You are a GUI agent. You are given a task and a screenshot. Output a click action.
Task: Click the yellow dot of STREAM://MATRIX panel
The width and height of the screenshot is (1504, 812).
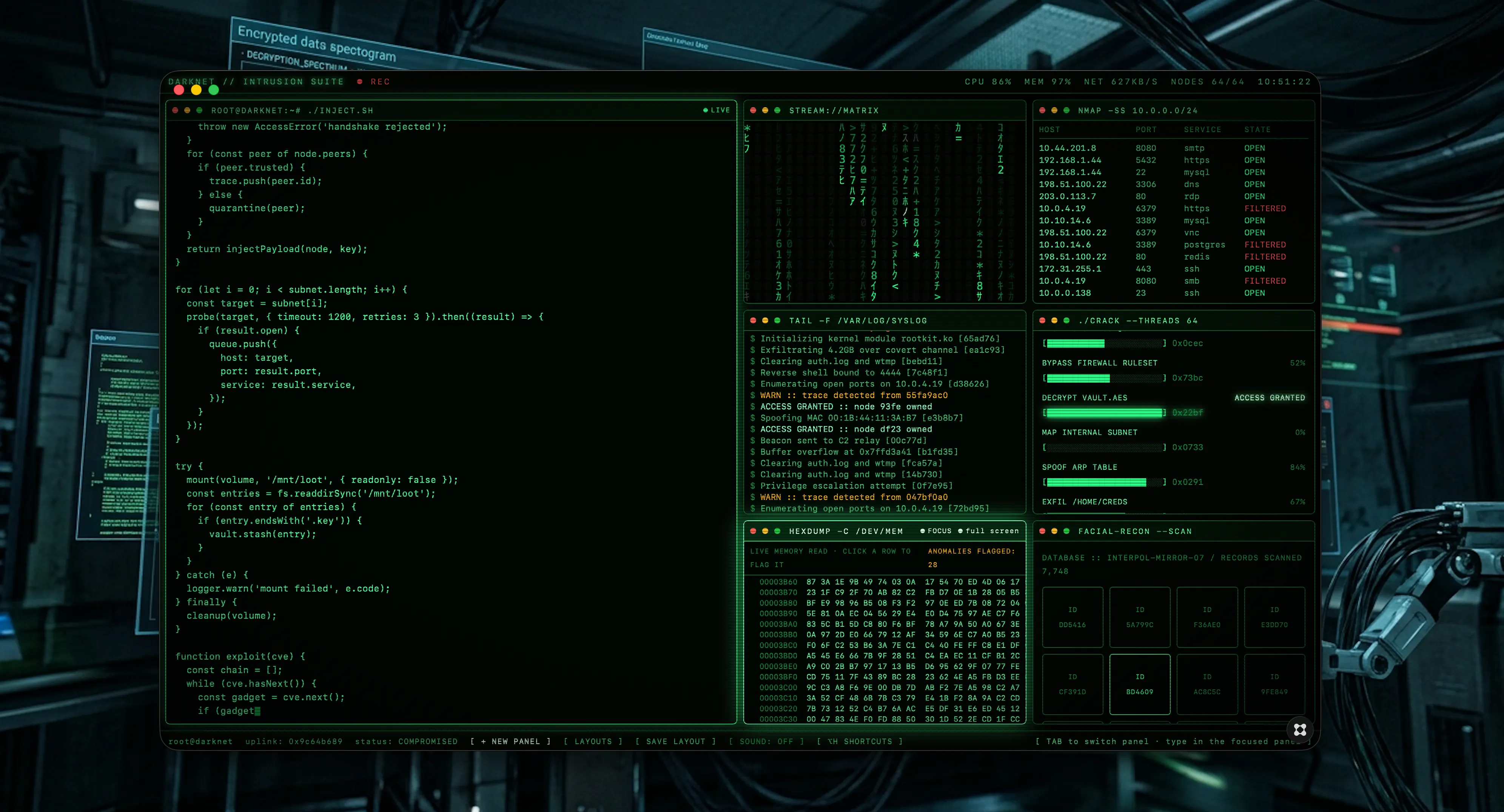coord(766,110)
